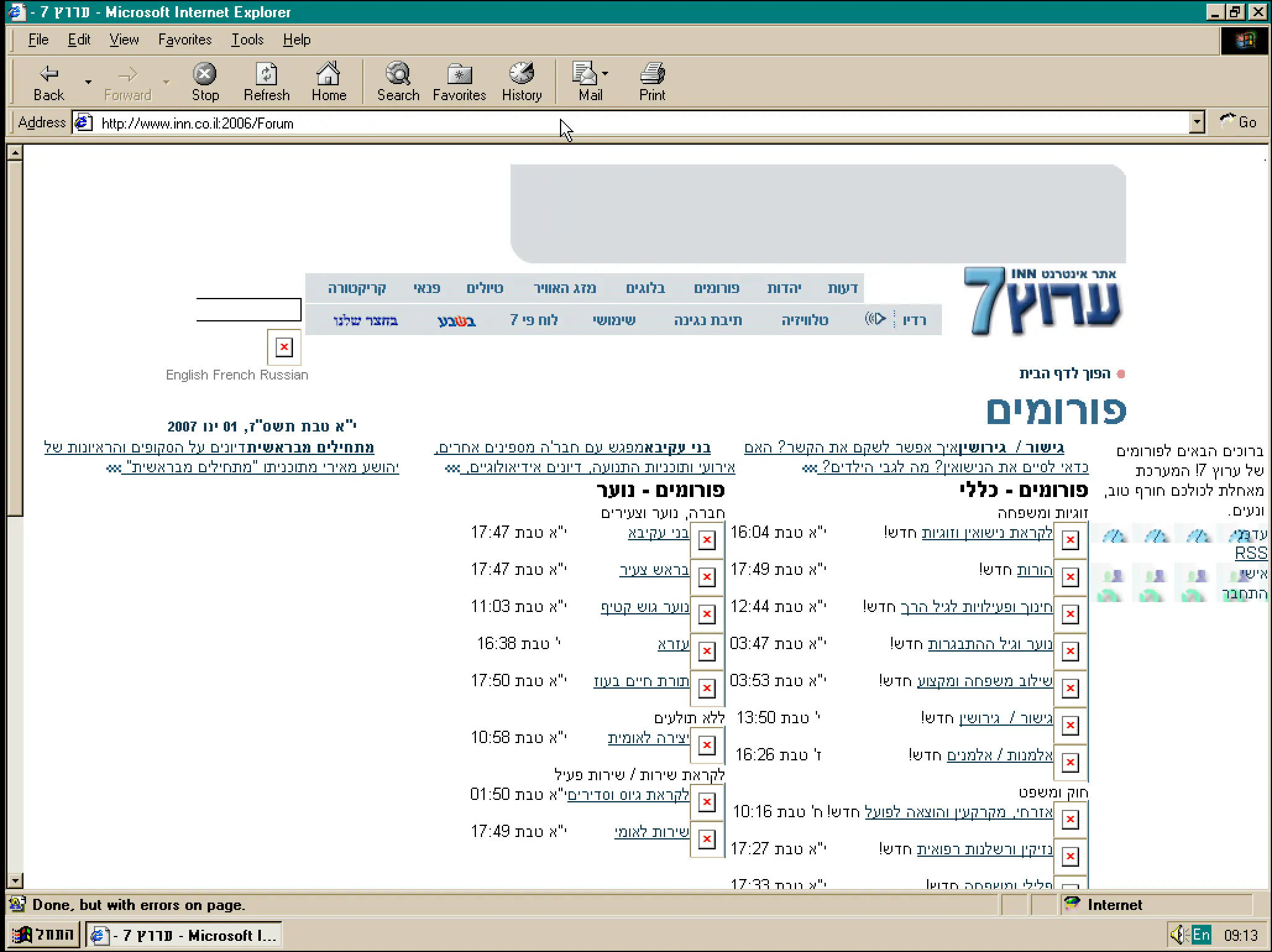Click the Back toolbar icon
Image resolution: width=1272 pixels, height=952 pixels.
[48, 75]
